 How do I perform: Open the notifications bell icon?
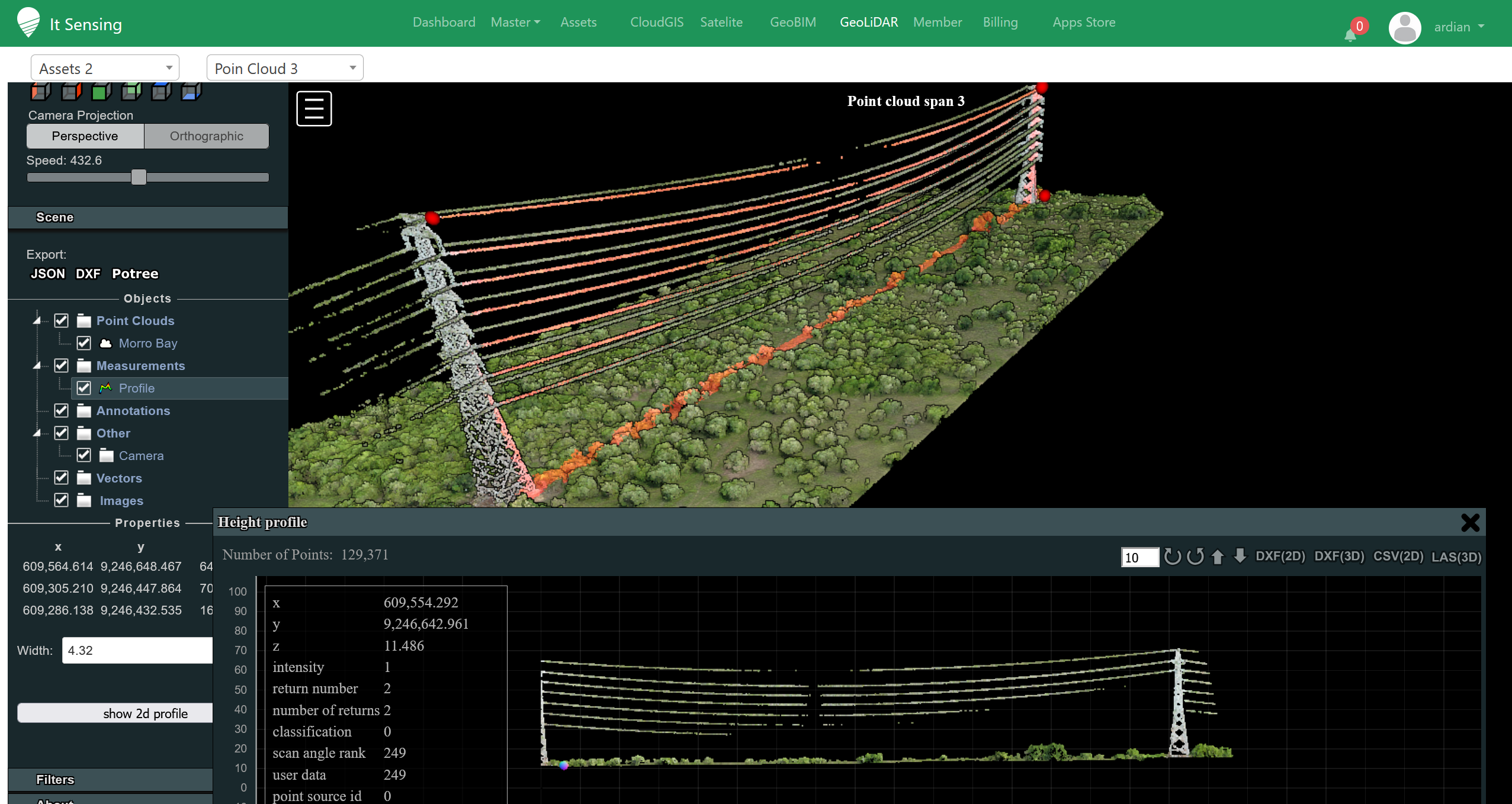click(x=1350, y=34)
